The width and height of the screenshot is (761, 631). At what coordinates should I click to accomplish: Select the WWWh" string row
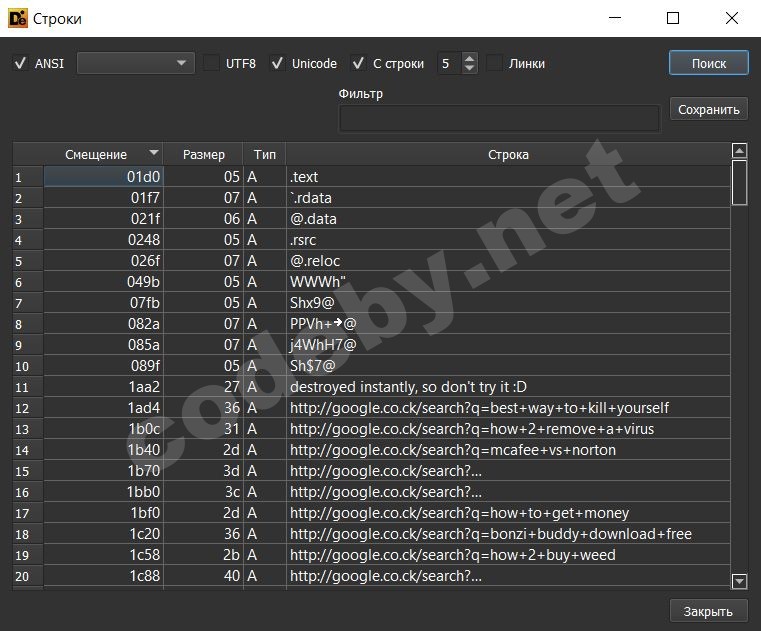point(508,282)
